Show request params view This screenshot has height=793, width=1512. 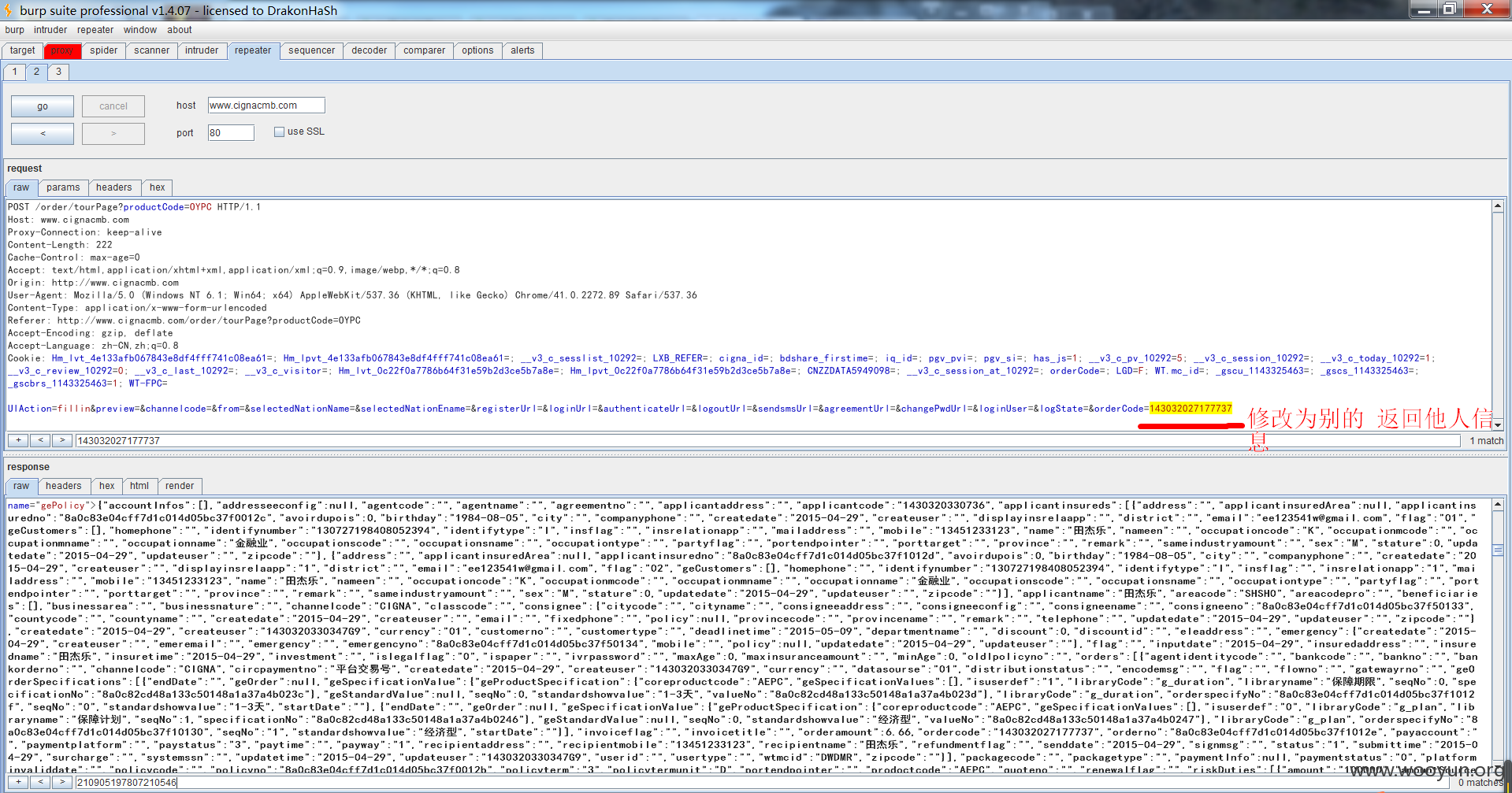pos(63,187)
